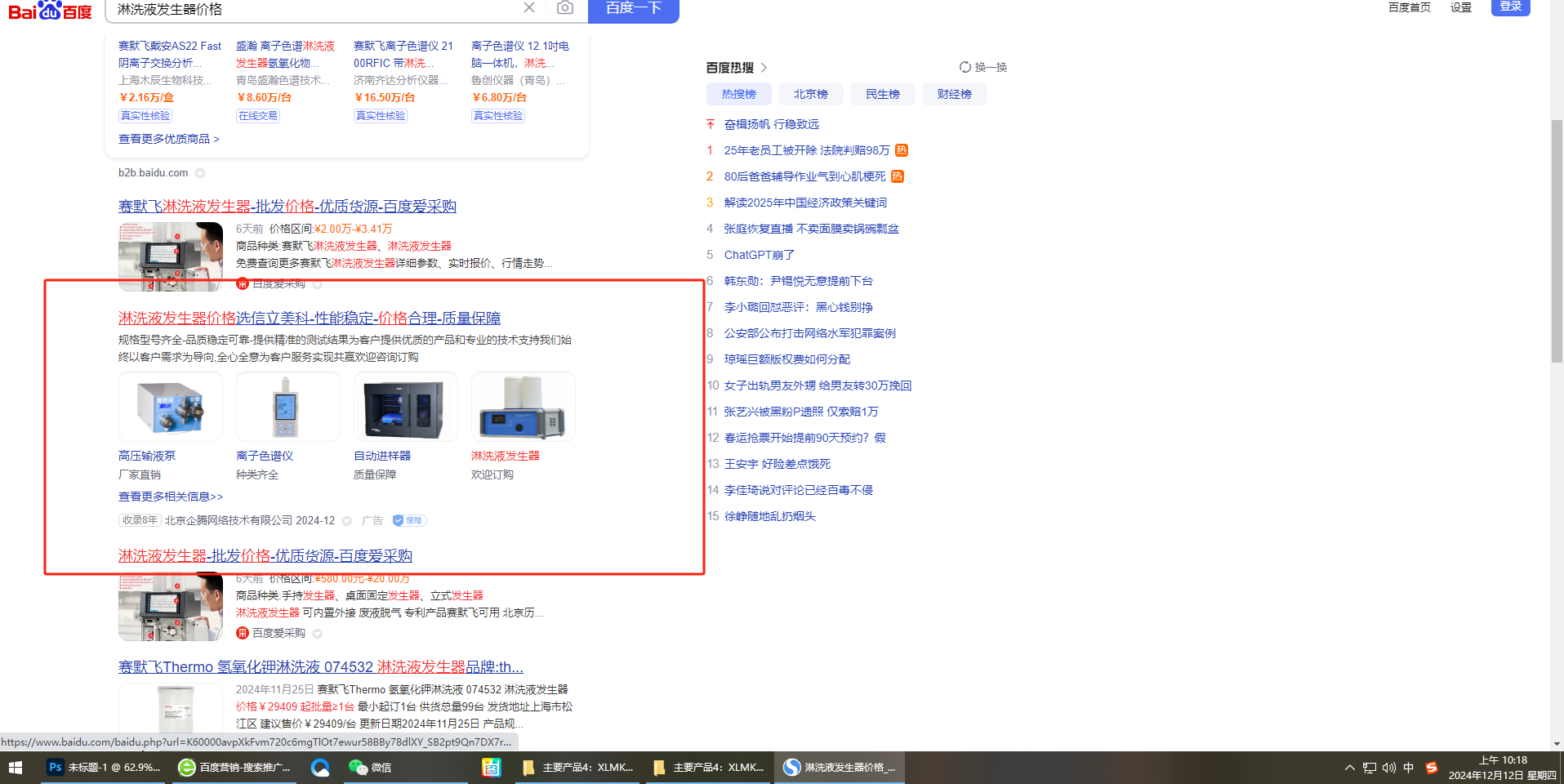Open the volume speaker tray icon
Viewport: 1564px width, 784px height.
[1389, 768]
